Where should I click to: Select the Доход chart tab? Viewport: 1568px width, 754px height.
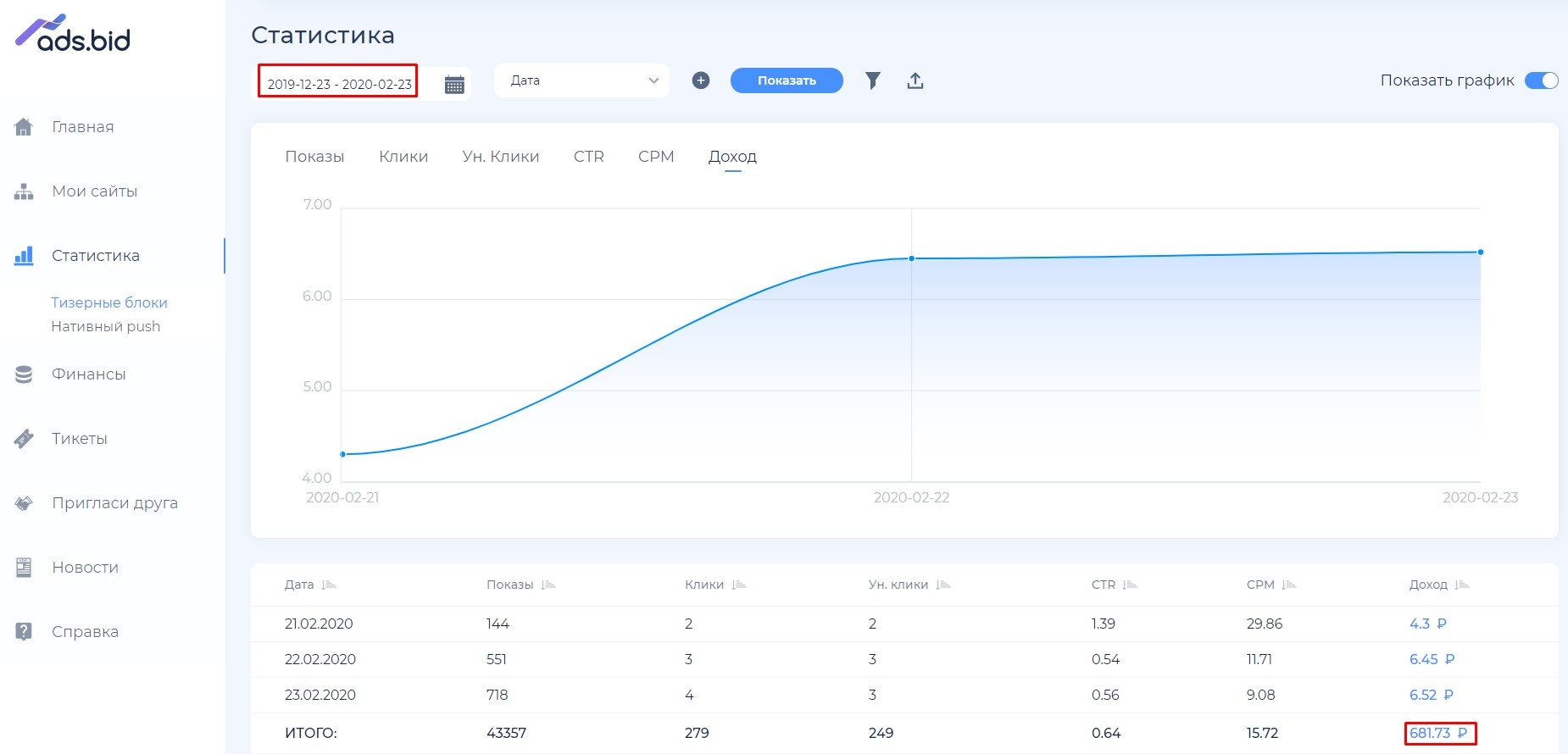732,157
